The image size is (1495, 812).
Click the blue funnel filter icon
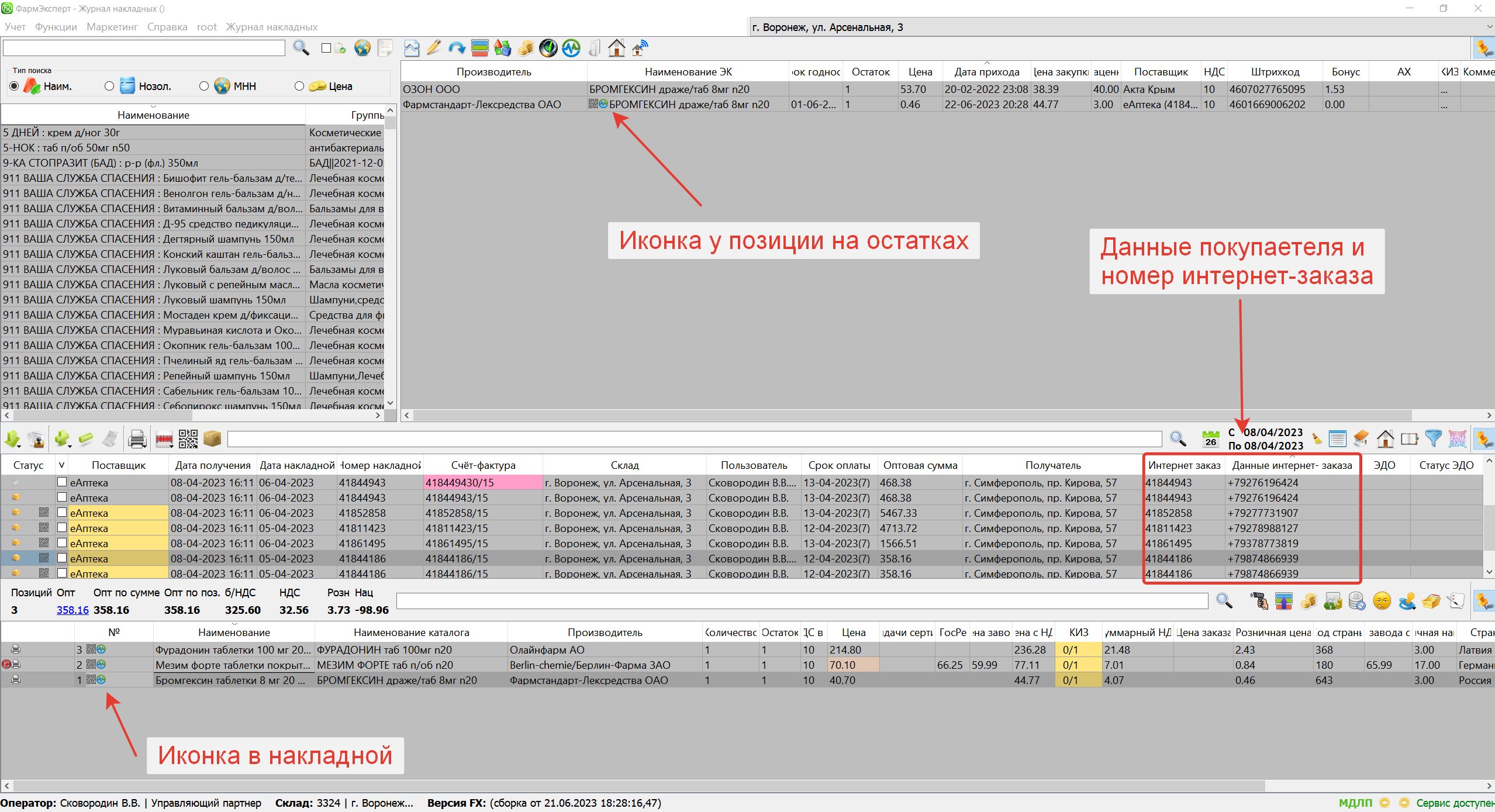tap(1433, 438)
